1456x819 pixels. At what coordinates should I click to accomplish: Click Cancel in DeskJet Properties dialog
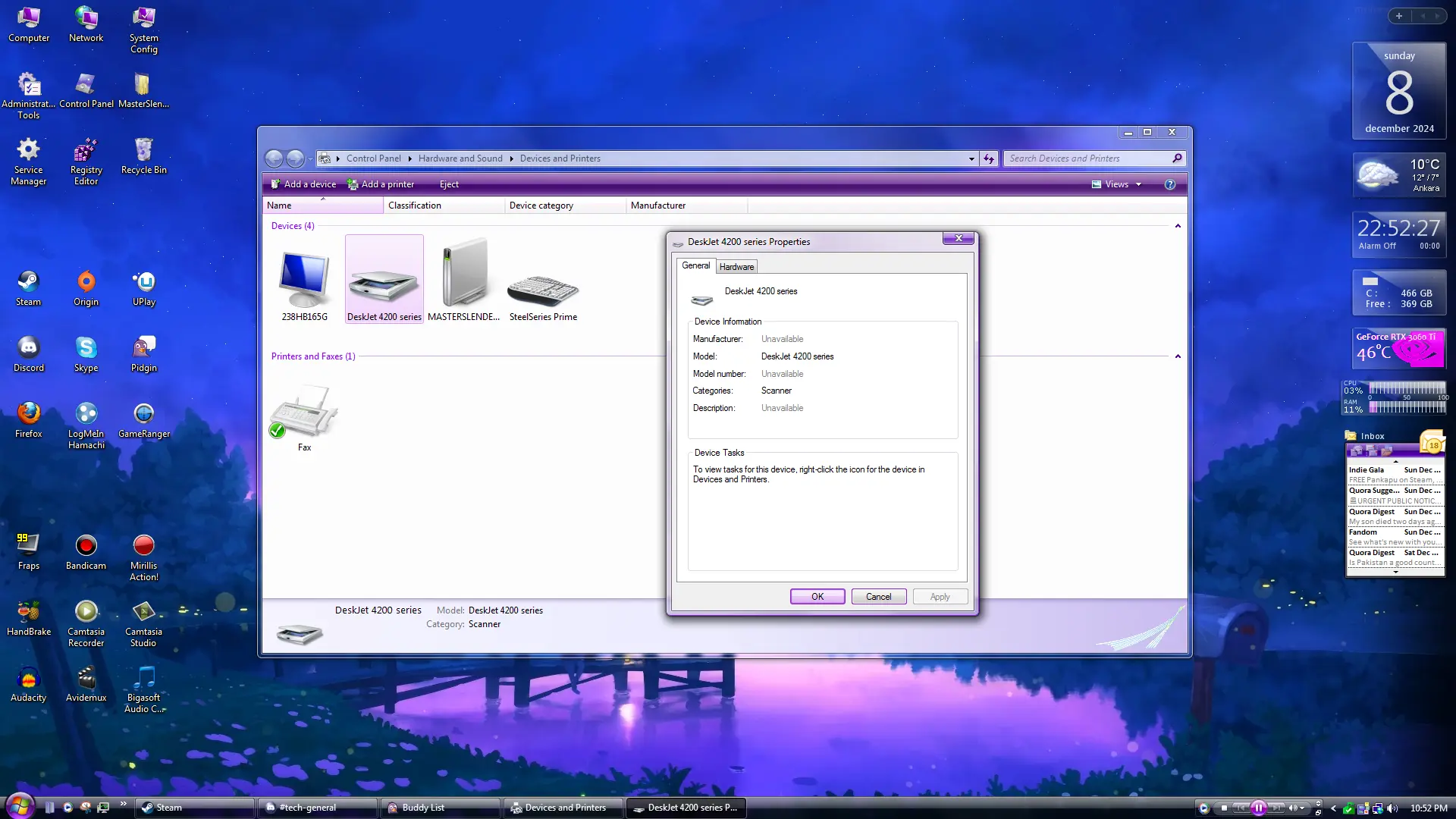879,597
